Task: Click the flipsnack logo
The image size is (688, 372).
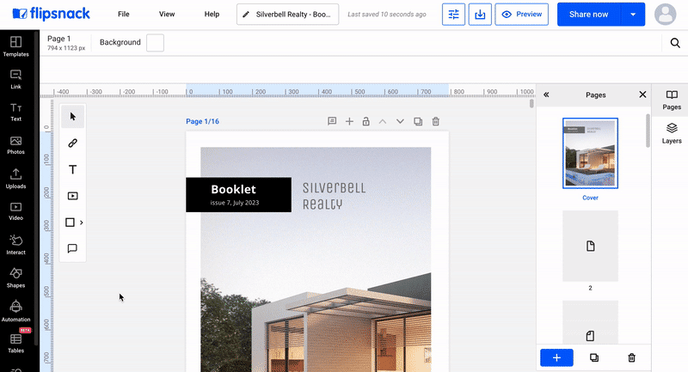Action: point(51,14)
